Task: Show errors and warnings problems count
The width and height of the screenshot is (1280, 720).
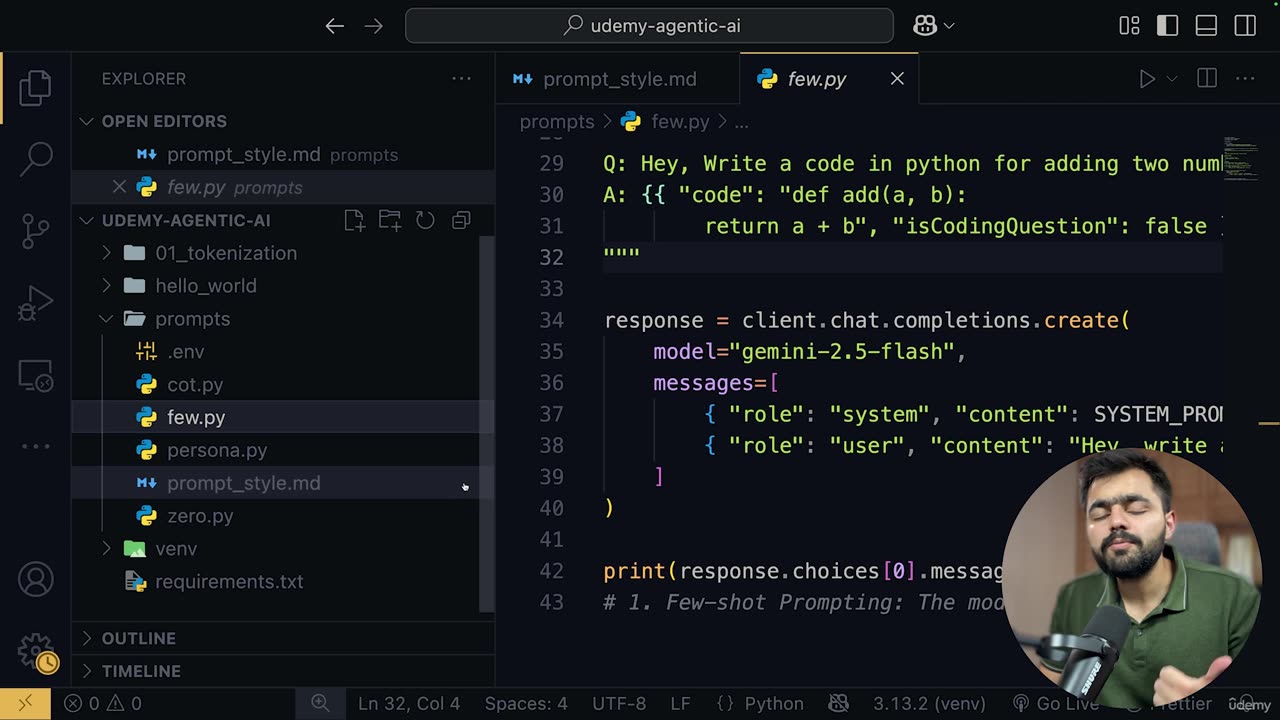Action: pos(103,703)
